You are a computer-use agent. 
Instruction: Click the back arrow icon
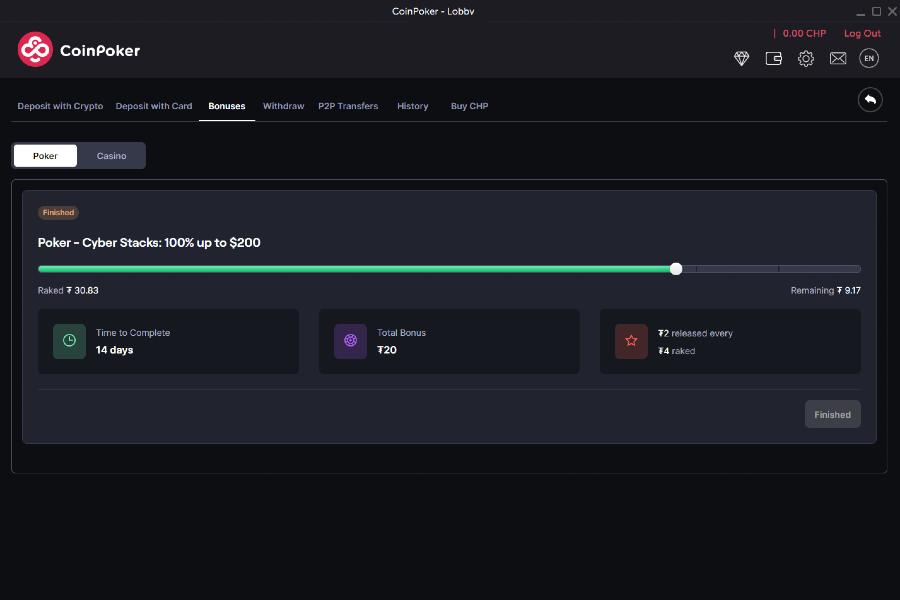point(870,100)
